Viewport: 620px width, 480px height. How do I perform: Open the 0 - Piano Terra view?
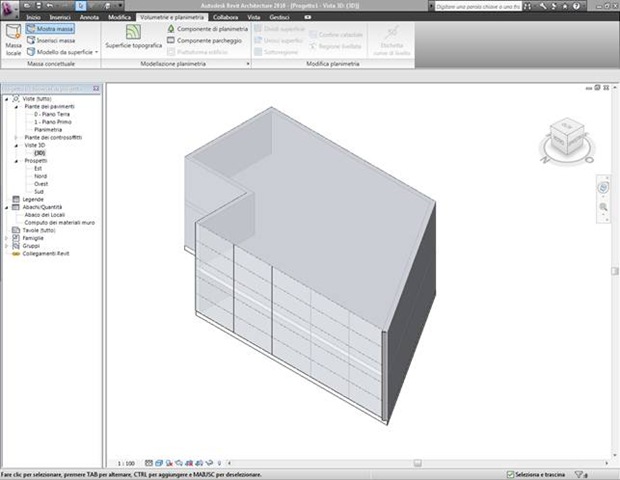point(52,114)
